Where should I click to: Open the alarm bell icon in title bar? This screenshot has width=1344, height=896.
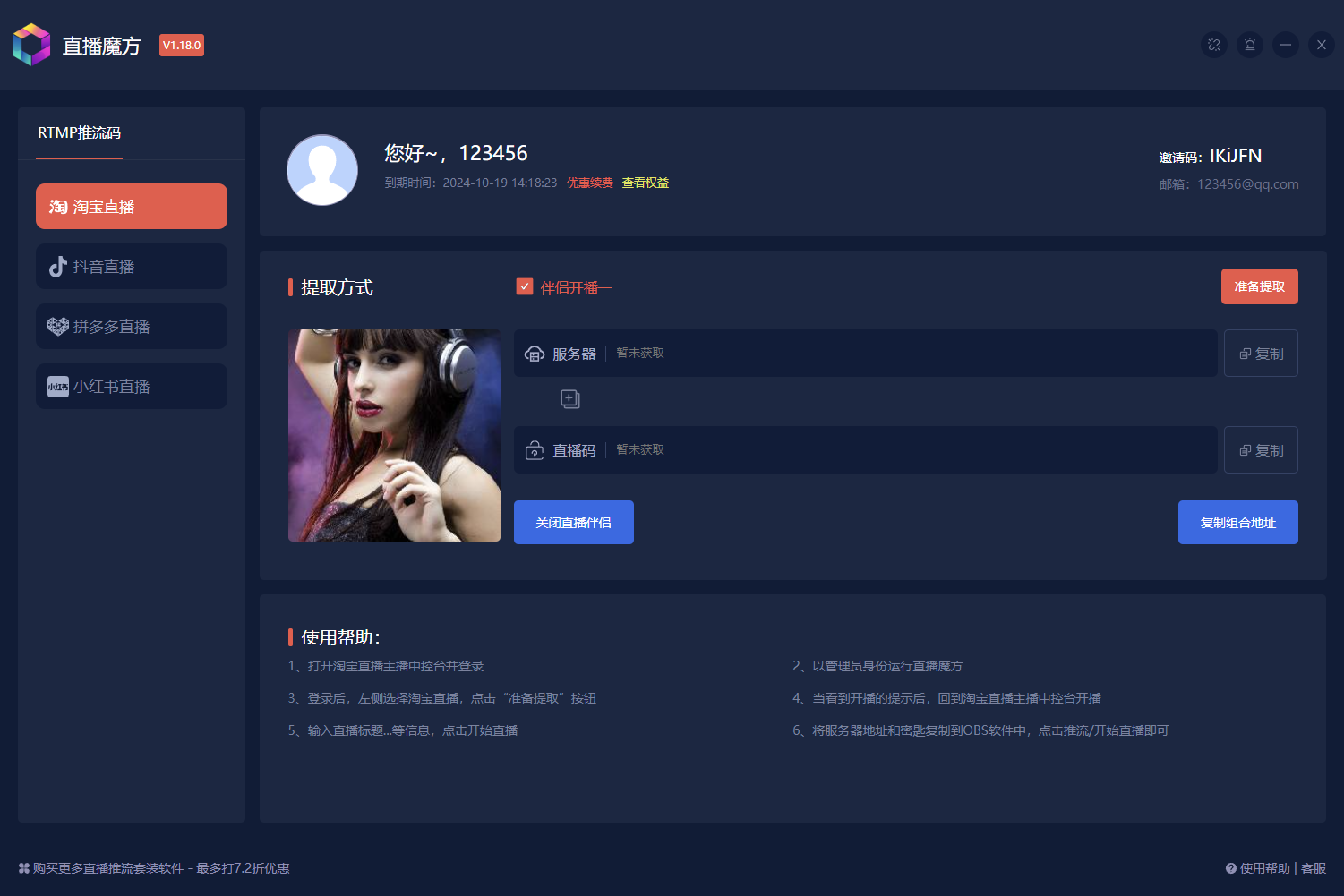1250,45
